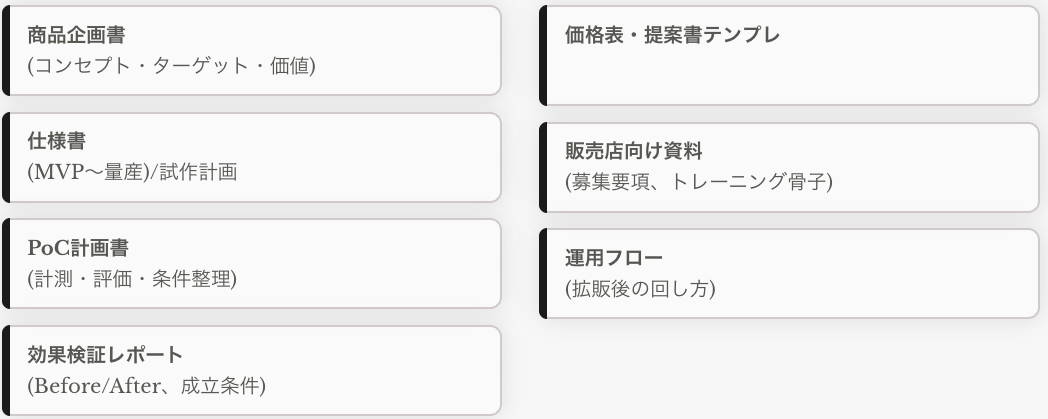Select the 価格表・提案書テンプレ card title
This screenshot has width=1048, height=419.
(672, 36)
